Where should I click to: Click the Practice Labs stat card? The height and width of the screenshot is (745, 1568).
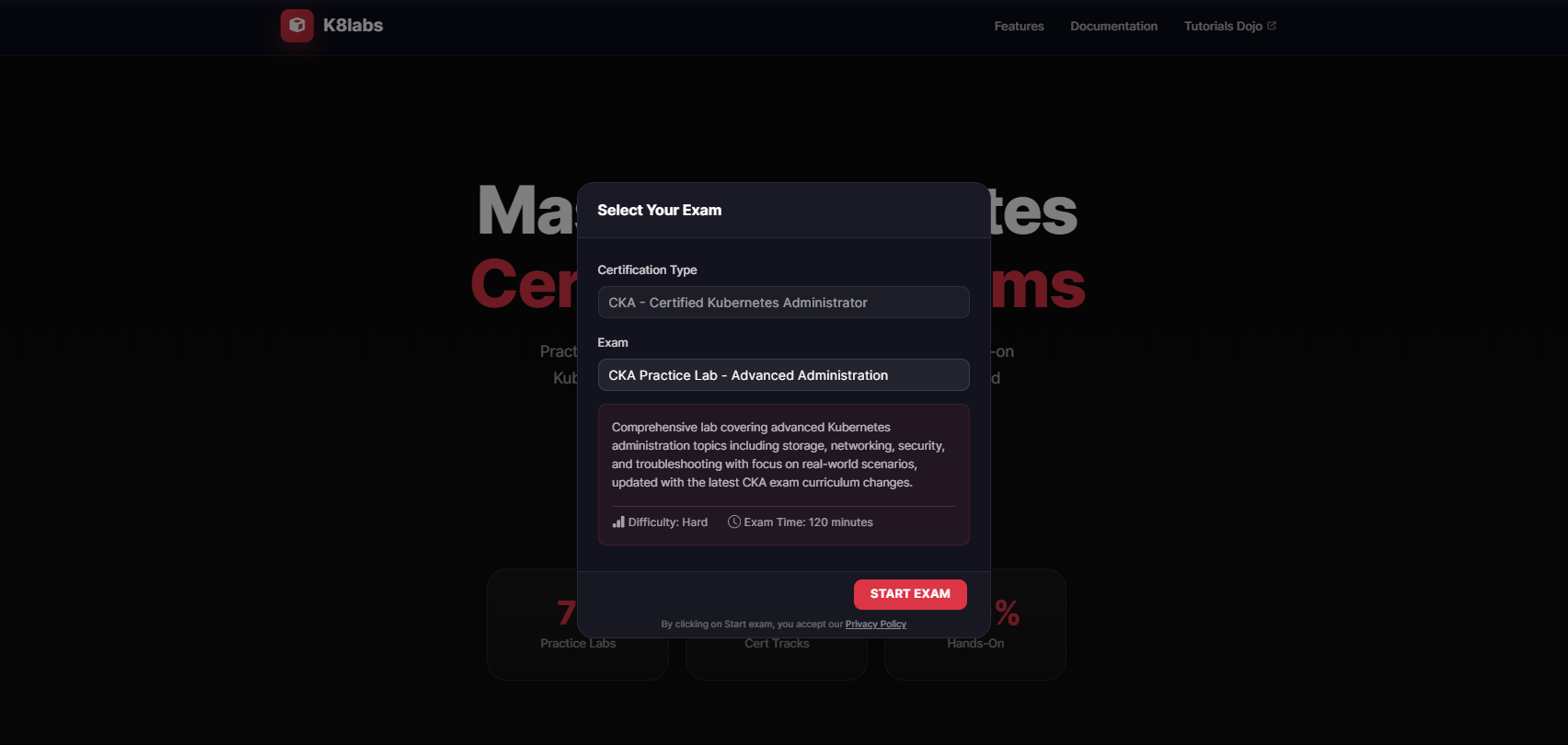(534, 644)
